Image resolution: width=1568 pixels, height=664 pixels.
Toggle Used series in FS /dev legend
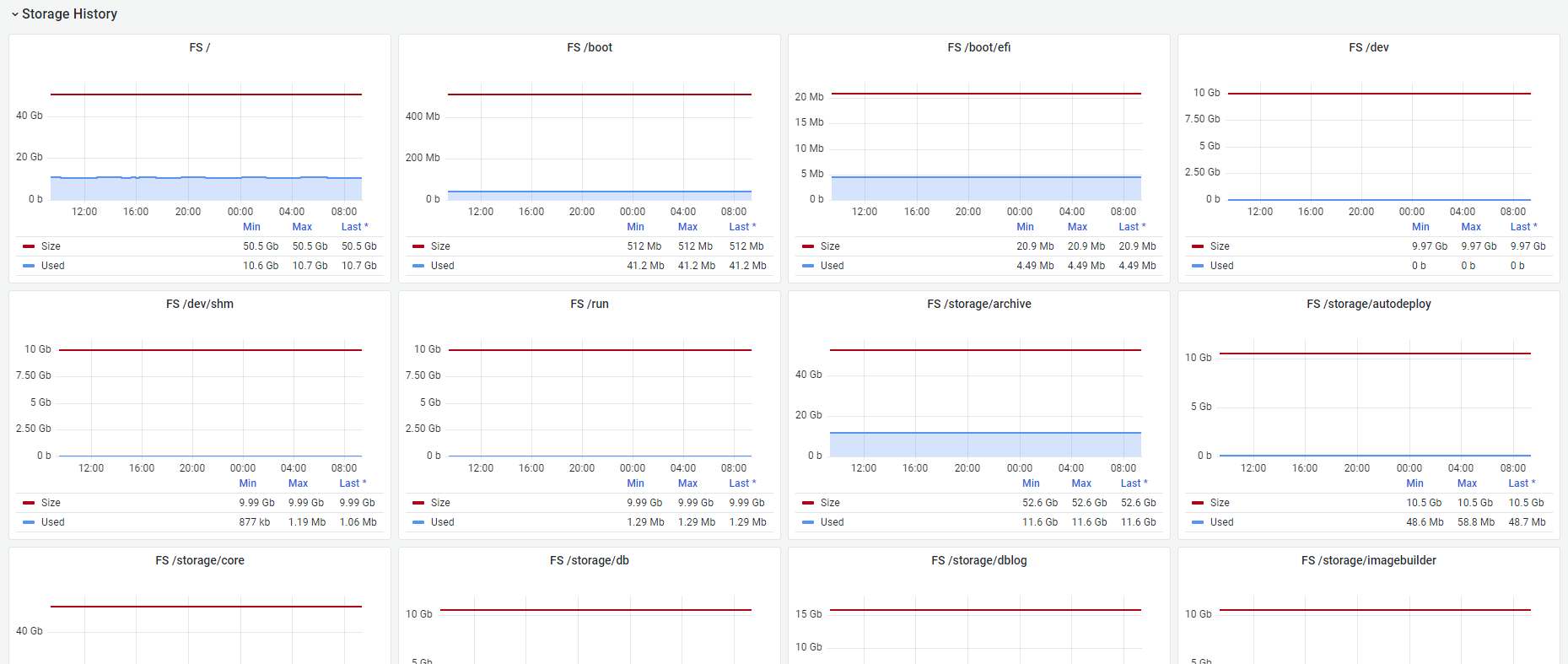click(1221, 266)
